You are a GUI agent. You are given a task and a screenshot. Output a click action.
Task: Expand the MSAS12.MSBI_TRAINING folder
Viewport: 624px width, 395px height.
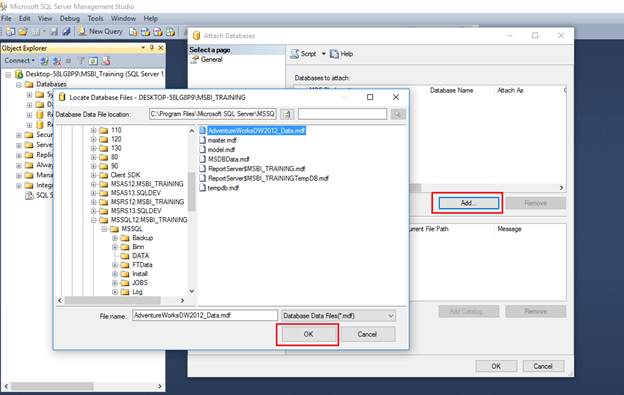(x=94, y=184)
